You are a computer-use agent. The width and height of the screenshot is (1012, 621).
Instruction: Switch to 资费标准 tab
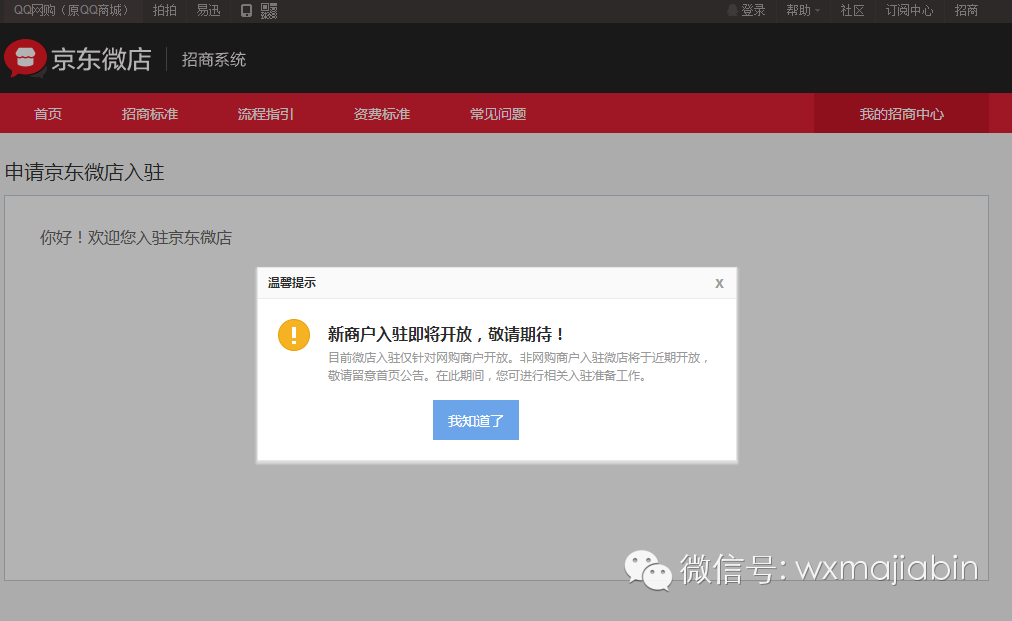381,114
